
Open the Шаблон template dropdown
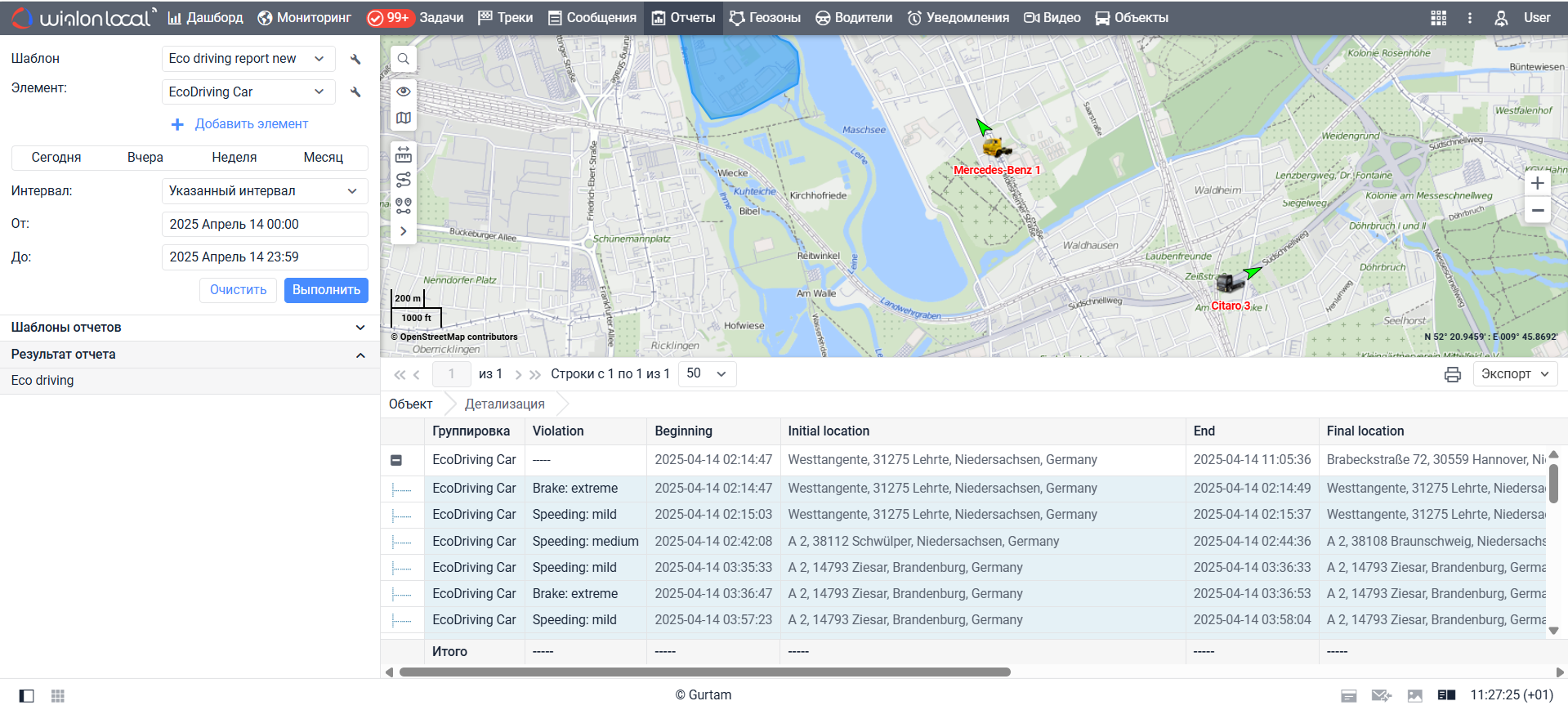248,59
